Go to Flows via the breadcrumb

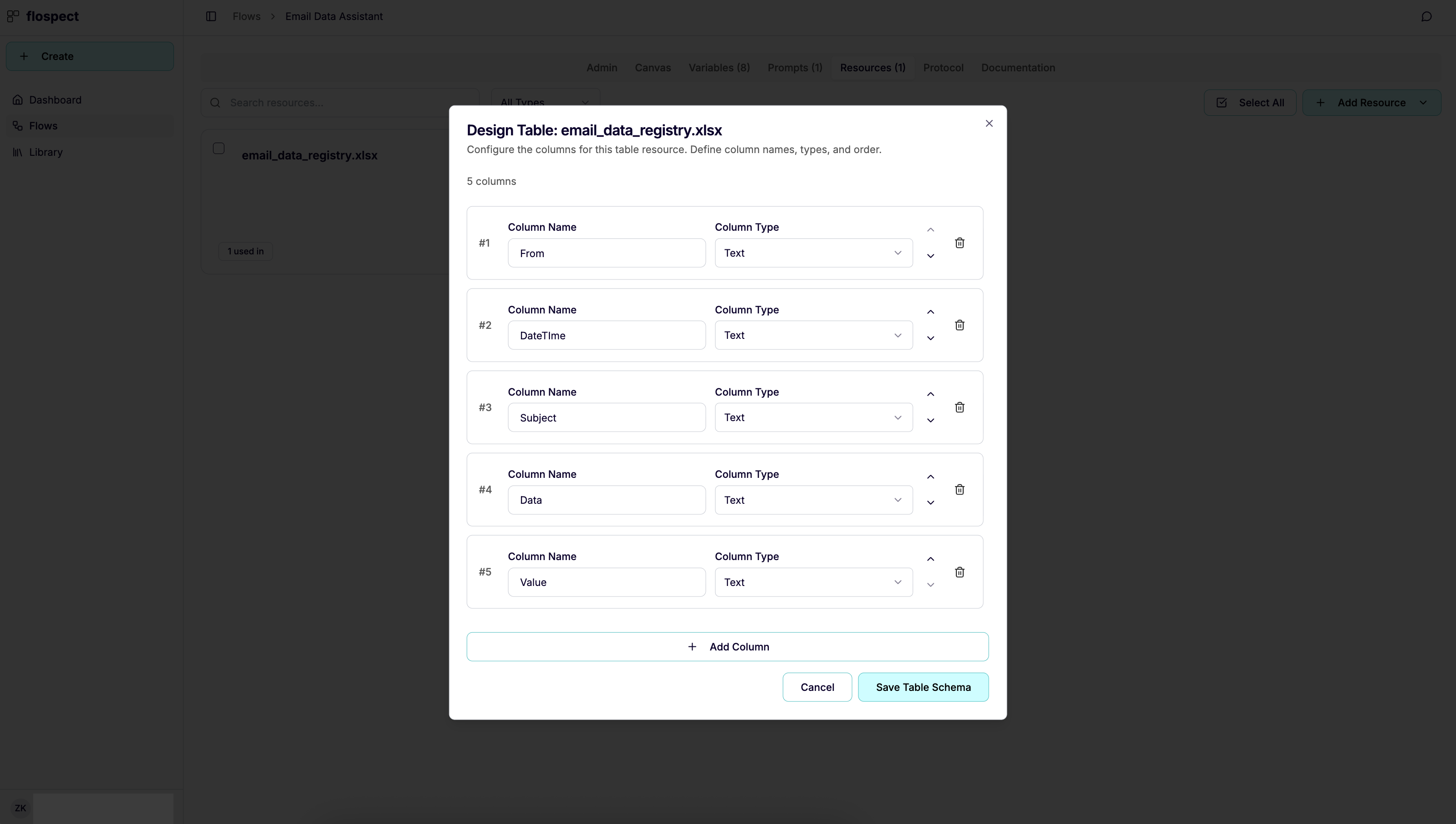point(246,16)
